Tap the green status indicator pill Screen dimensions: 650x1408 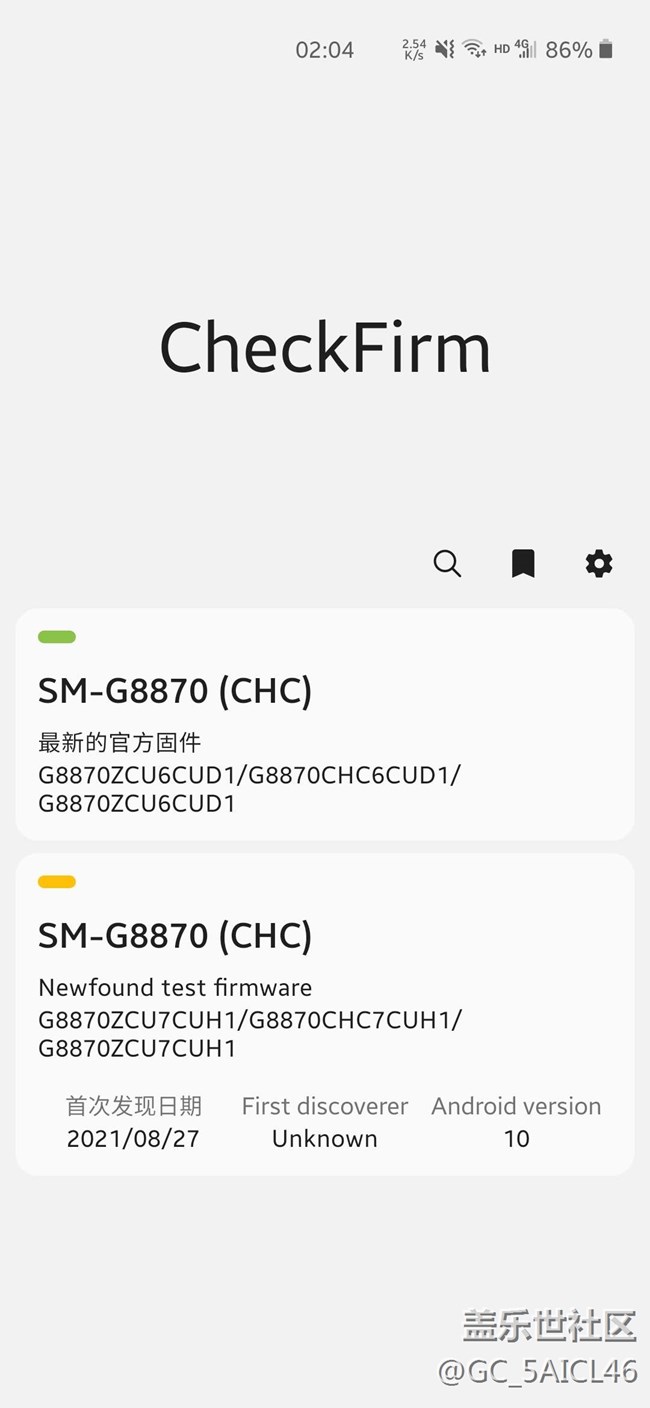pos(57,637)
